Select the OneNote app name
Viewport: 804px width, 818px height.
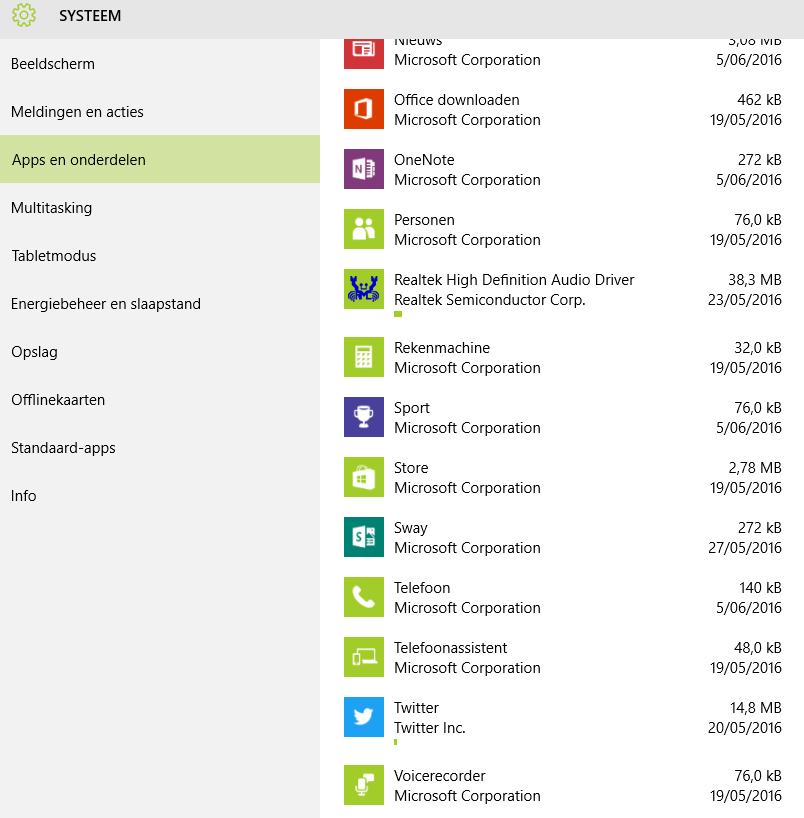(x=424, y=160)
